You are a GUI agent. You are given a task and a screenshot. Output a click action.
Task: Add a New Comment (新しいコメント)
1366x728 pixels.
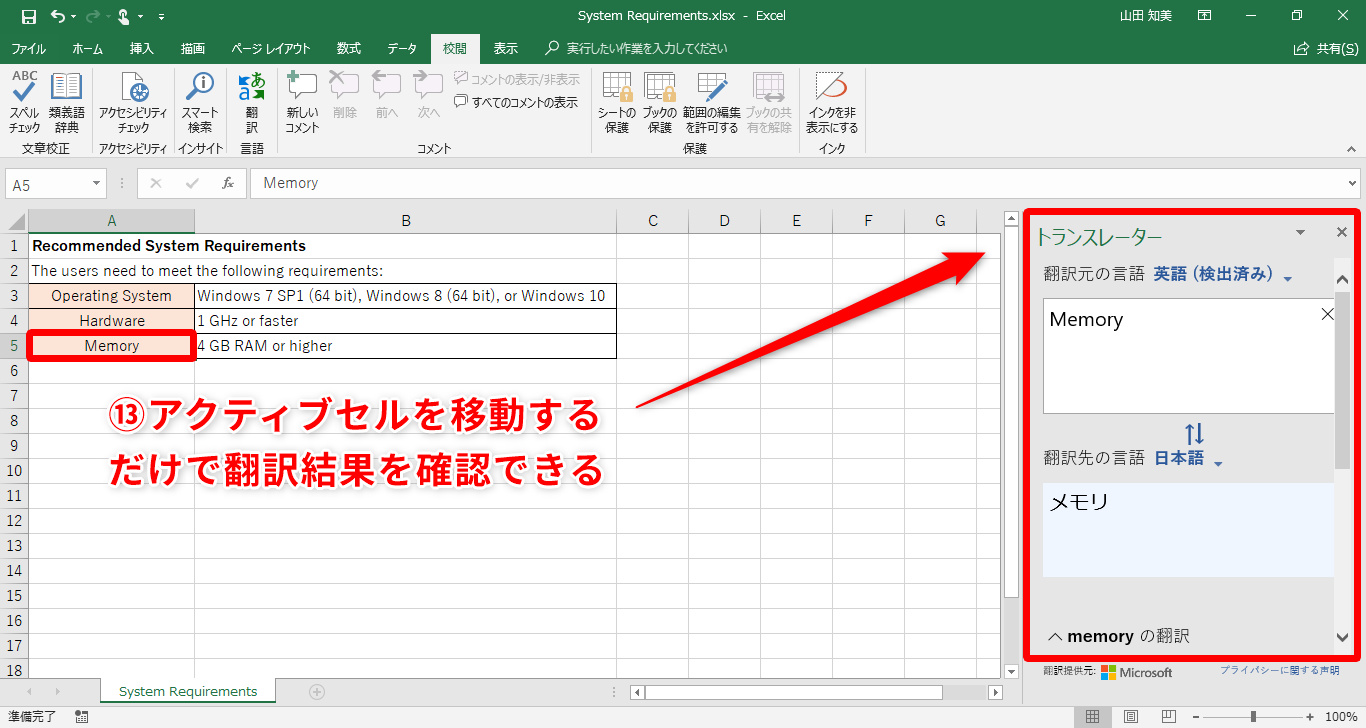(302, 102)
